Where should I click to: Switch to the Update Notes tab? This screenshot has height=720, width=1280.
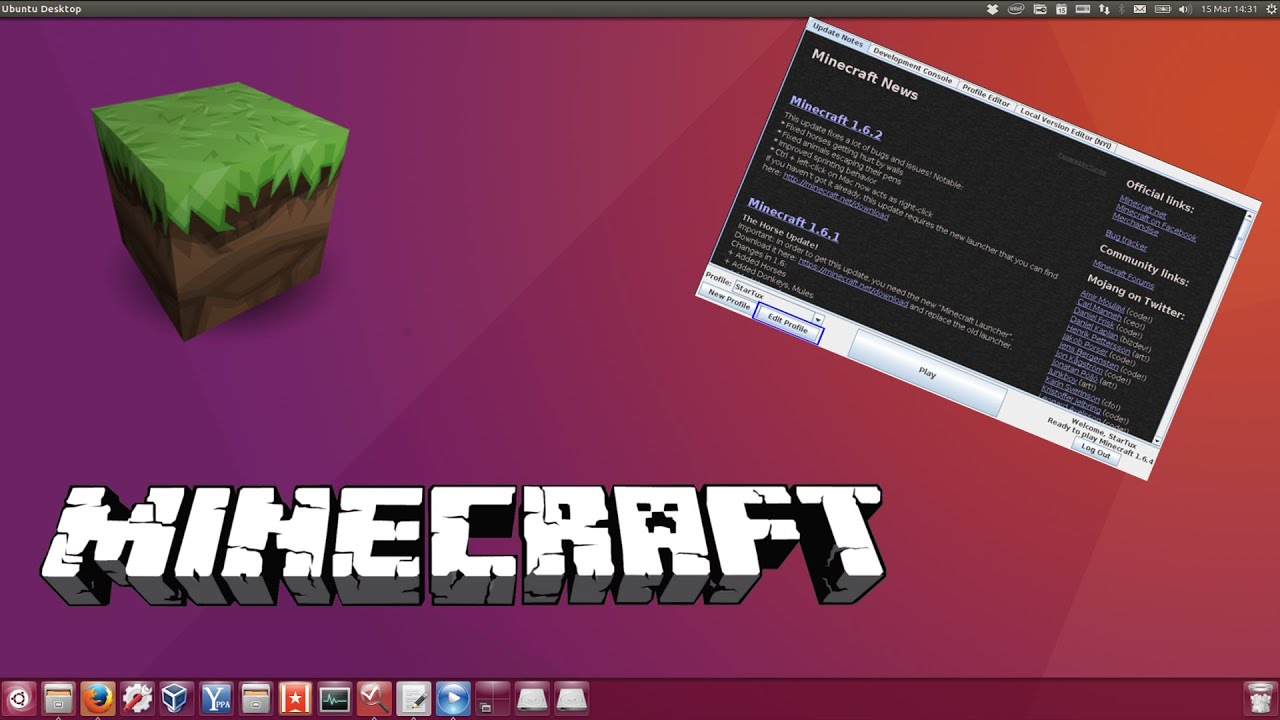[837, 34]
